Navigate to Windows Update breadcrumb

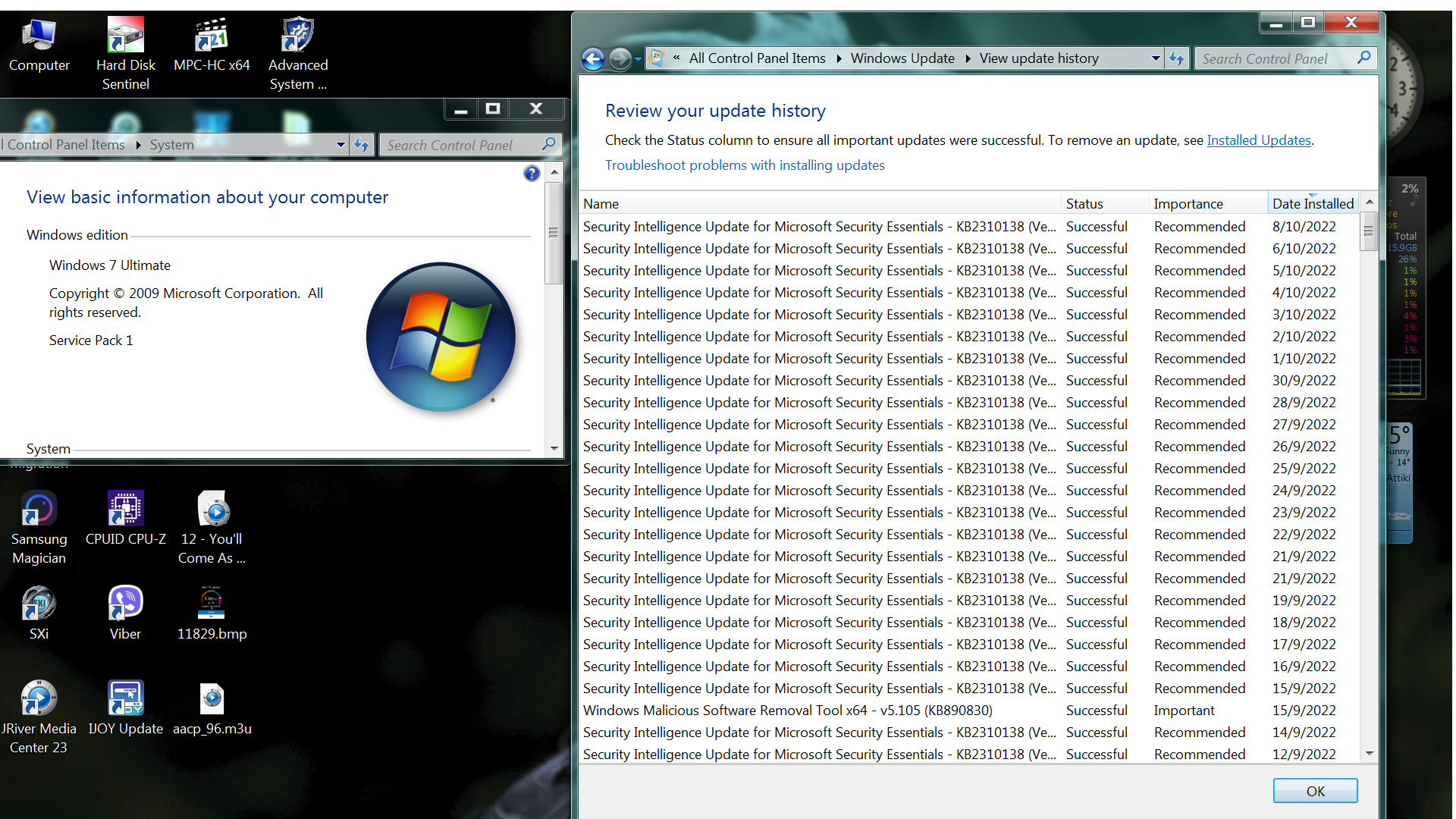click(902, 58)
